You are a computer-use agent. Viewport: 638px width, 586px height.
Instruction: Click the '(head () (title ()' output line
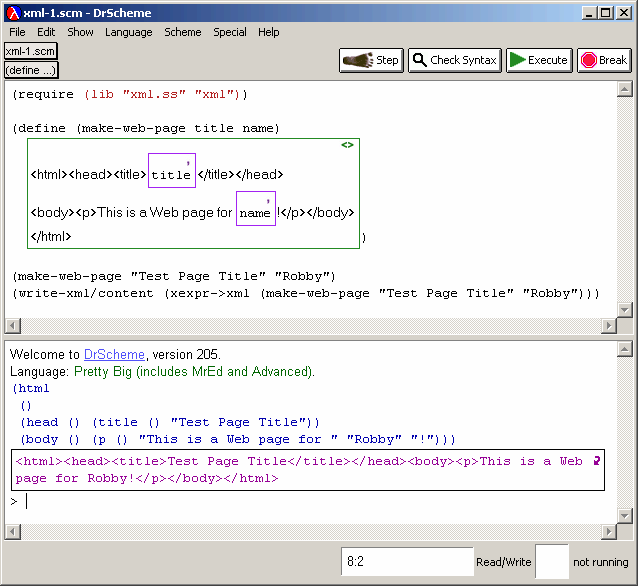[x=170, y=422]
